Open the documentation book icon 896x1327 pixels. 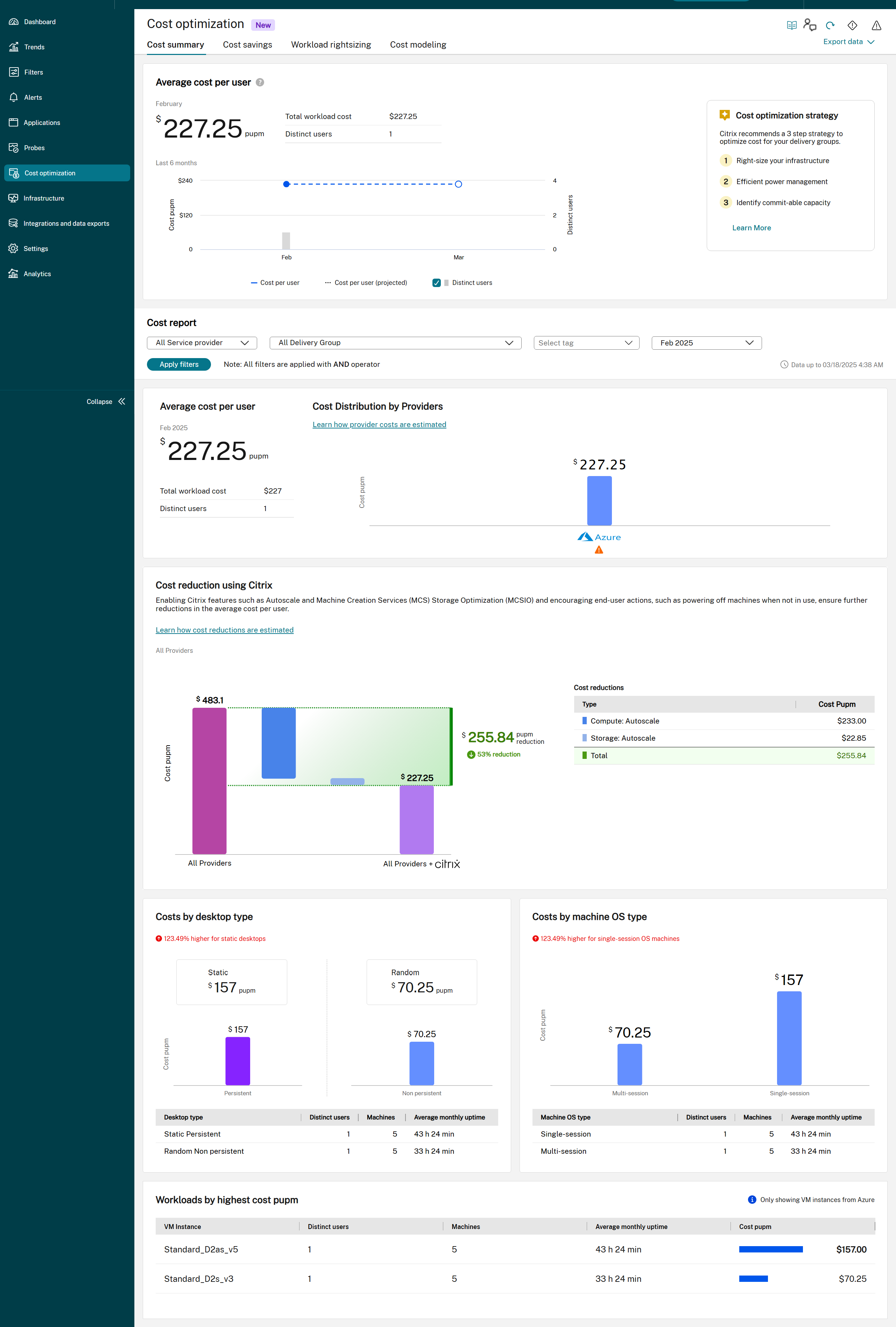791,25
